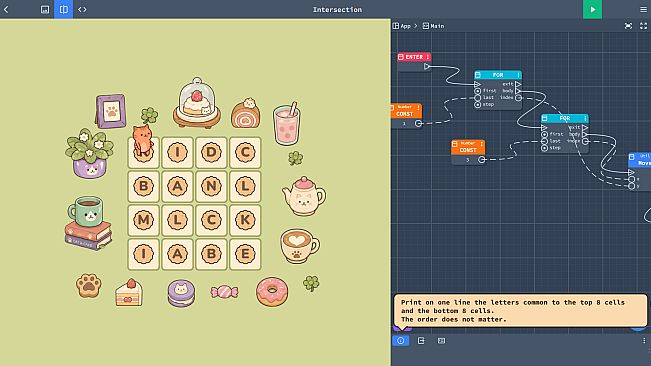Open options menu of CONST node valued 3
This screenshot has height=366, width=651.
[x=481, y=144]
